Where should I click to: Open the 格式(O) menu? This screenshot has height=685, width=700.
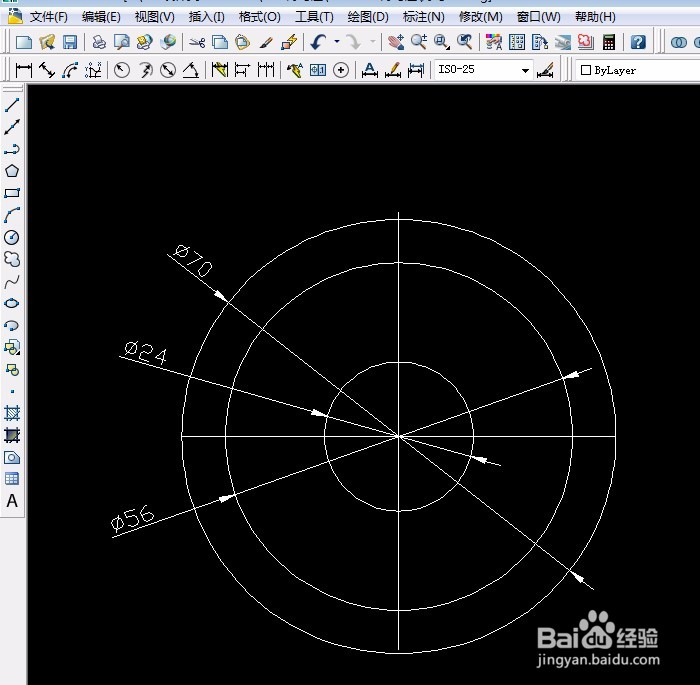(x=259, y=17)
